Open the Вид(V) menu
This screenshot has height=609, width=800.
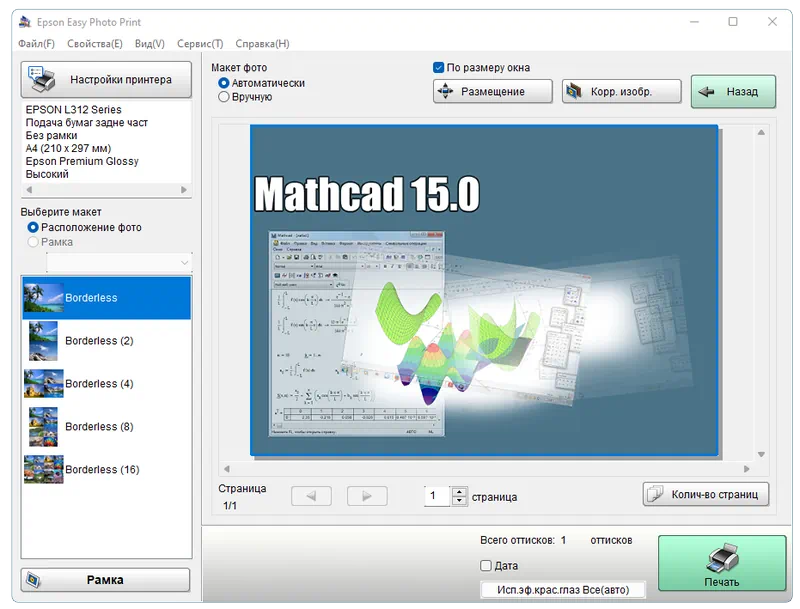149,44
